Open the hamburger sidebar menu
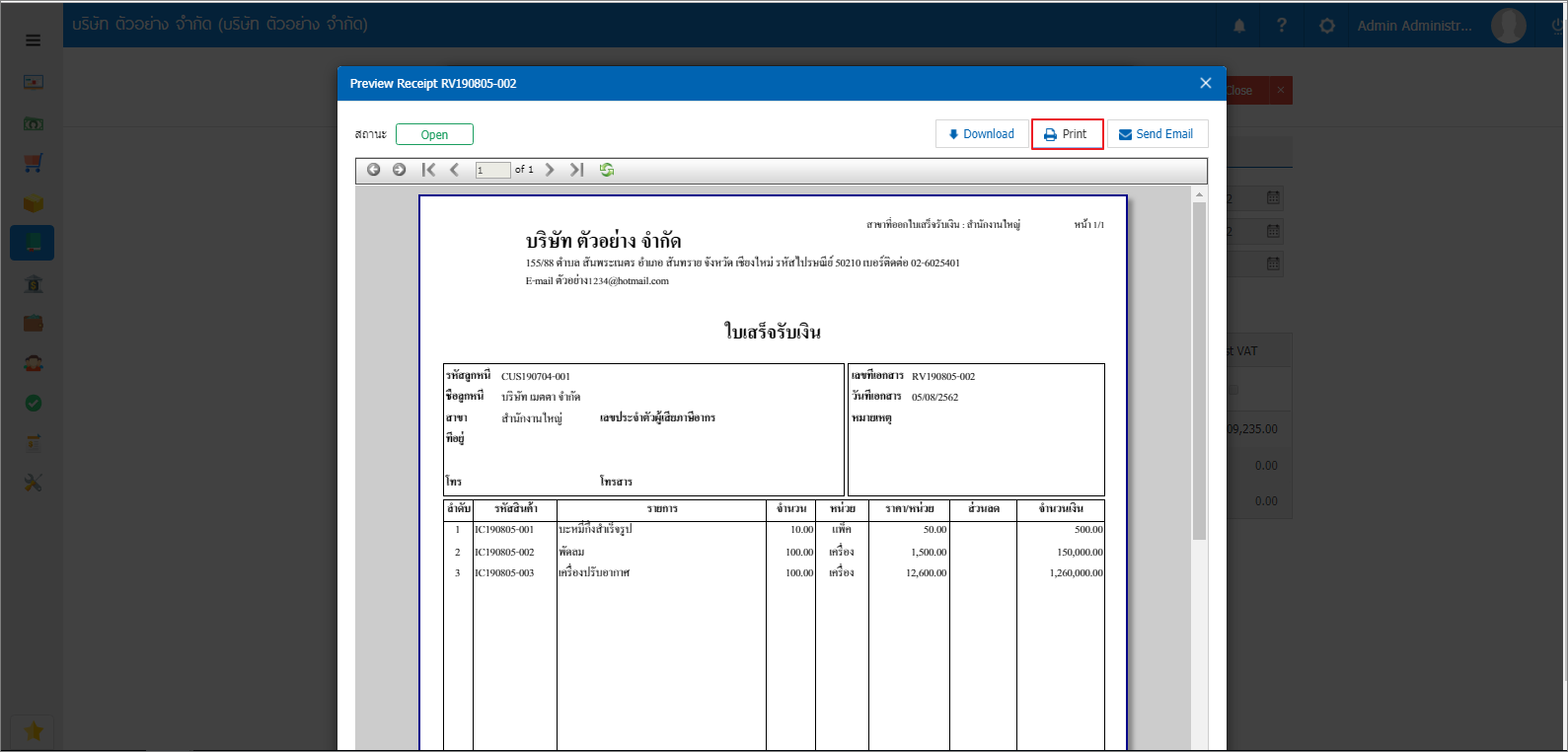 click(x=33, y=40)
